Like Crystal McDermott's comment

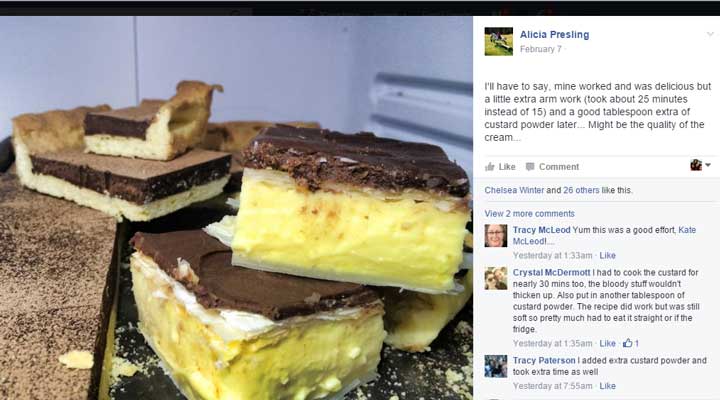click(x=607, y=343)
